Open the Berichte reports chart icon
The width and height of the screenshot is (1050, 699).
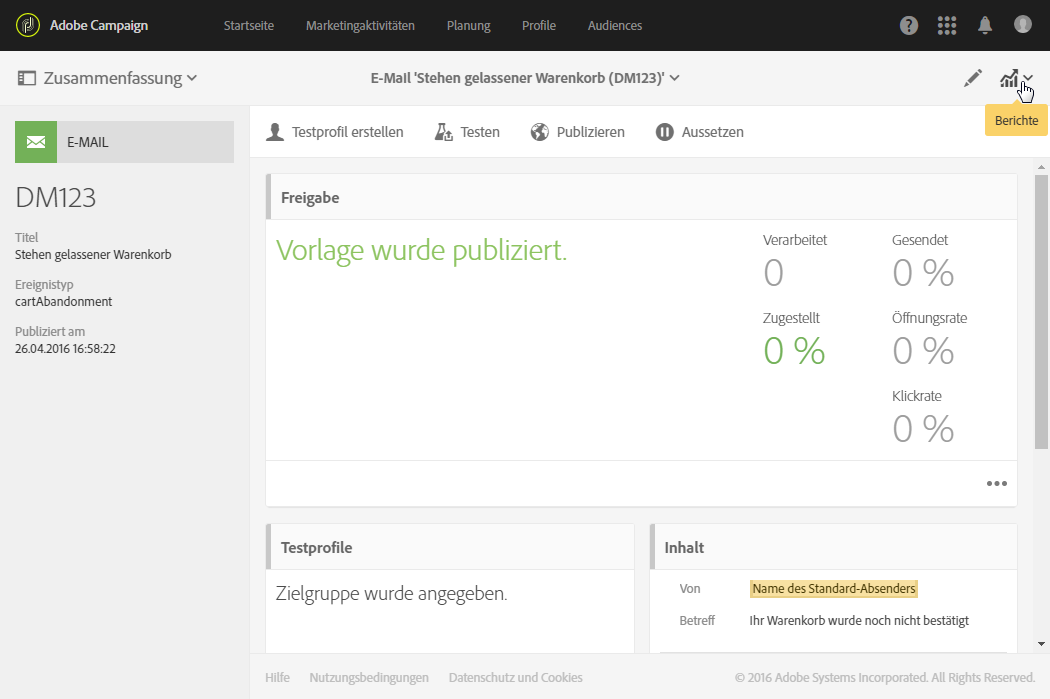(x=1010, y=79)
